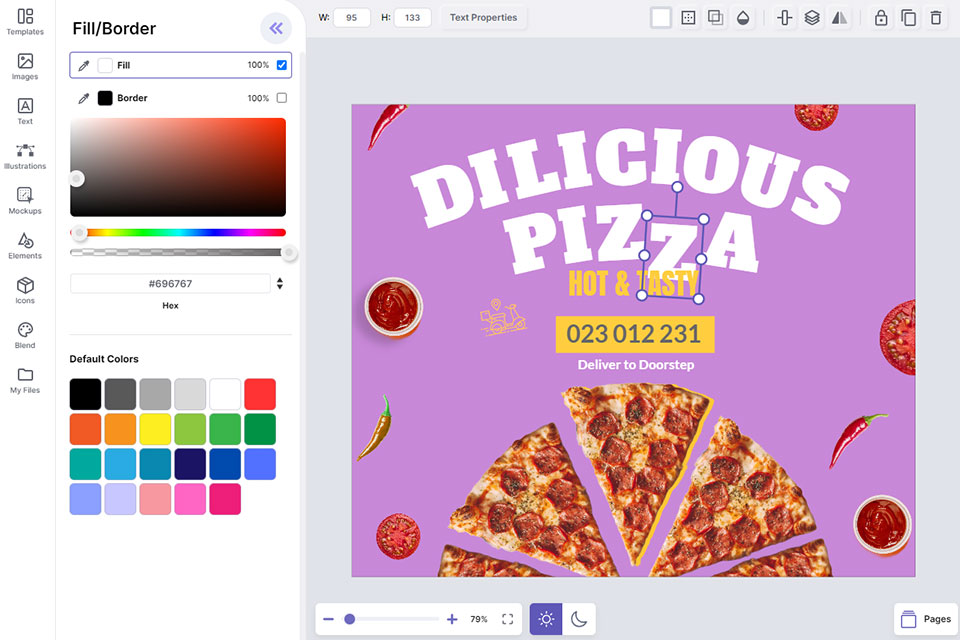
Task: Click the zoom level slider handle
Action: 350,619
